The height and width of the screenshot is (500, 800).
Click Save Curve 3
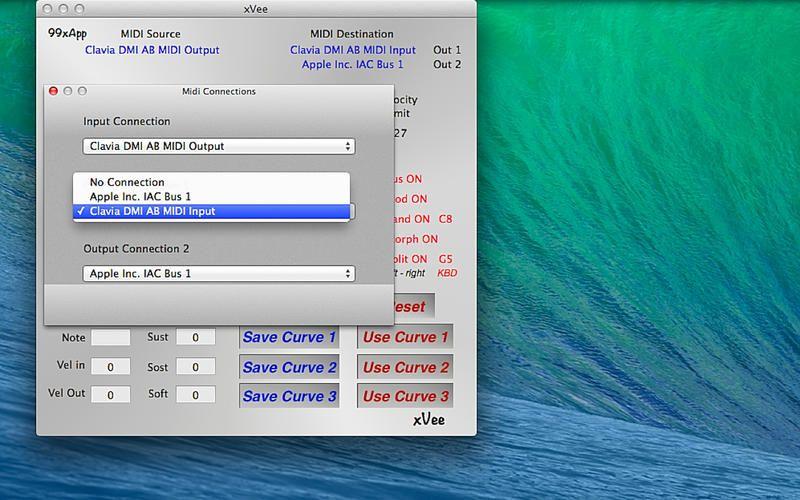click(x=290, y=396)
